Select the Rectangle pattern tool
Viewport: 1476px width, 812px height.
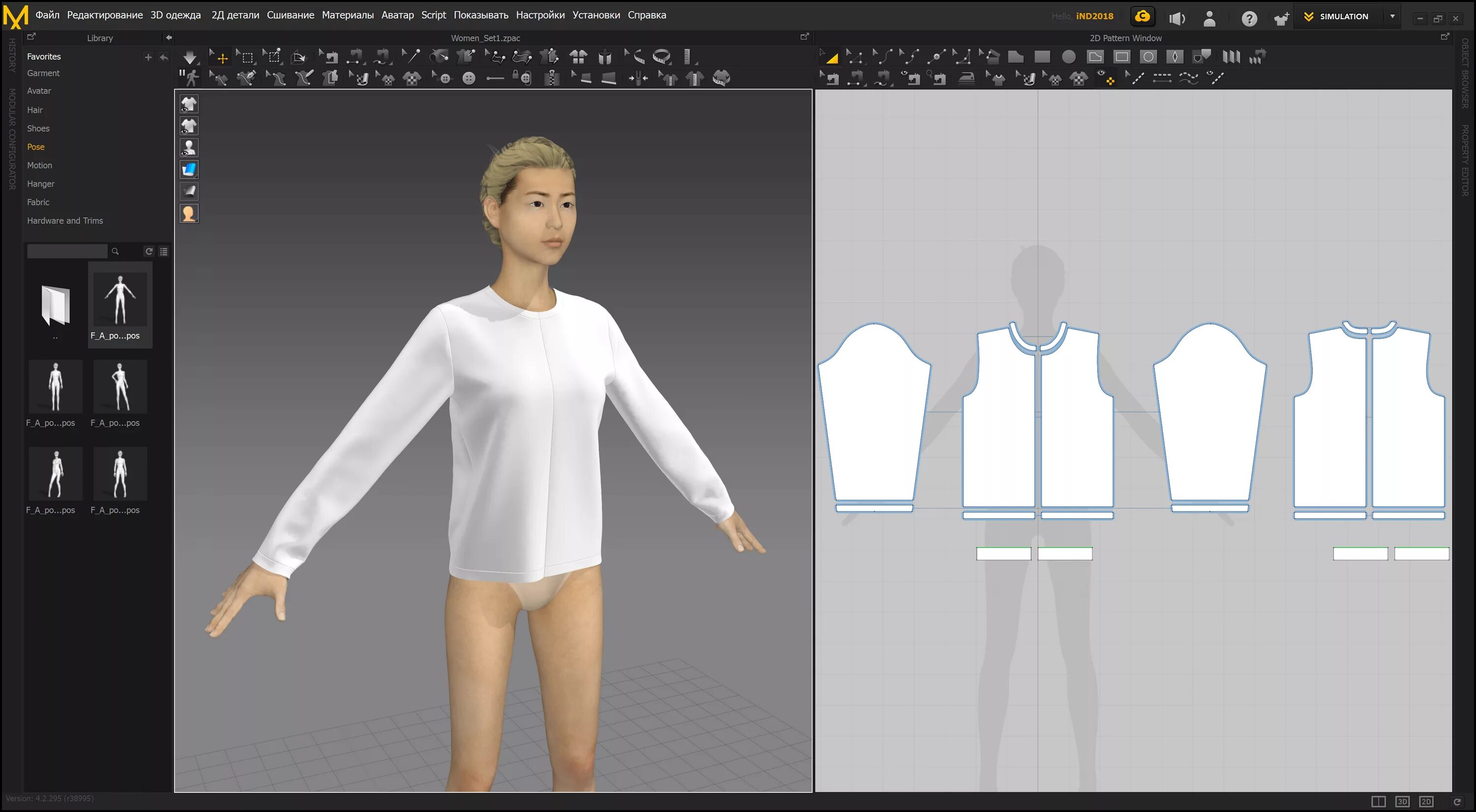pyautogui.click(x=1042, y=57)
